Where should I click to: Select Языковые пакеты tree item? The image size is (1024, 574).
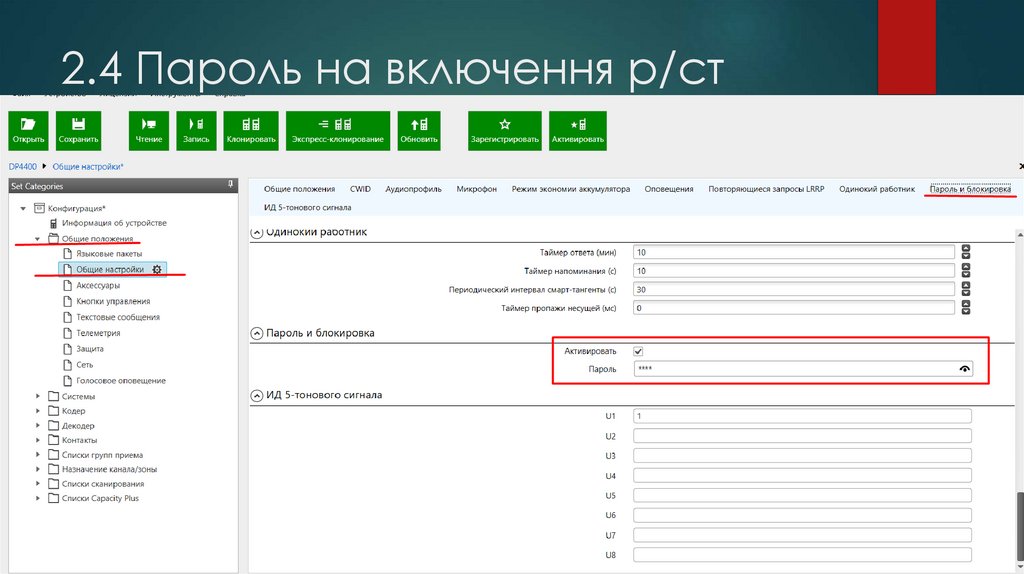coord(109,253)
